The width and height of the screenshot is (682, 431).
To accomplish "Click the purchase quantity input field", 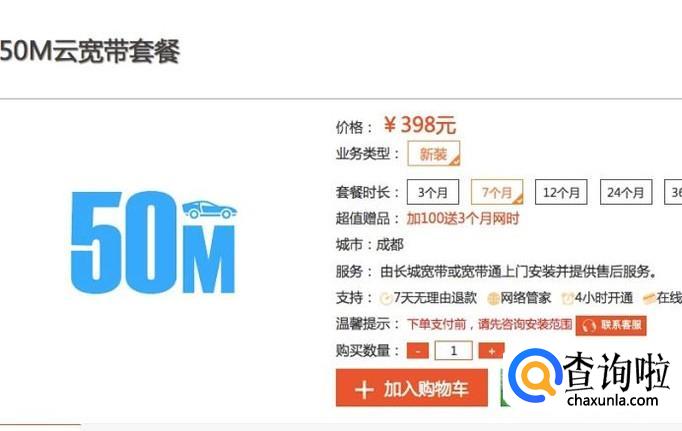I will point(453,351).
